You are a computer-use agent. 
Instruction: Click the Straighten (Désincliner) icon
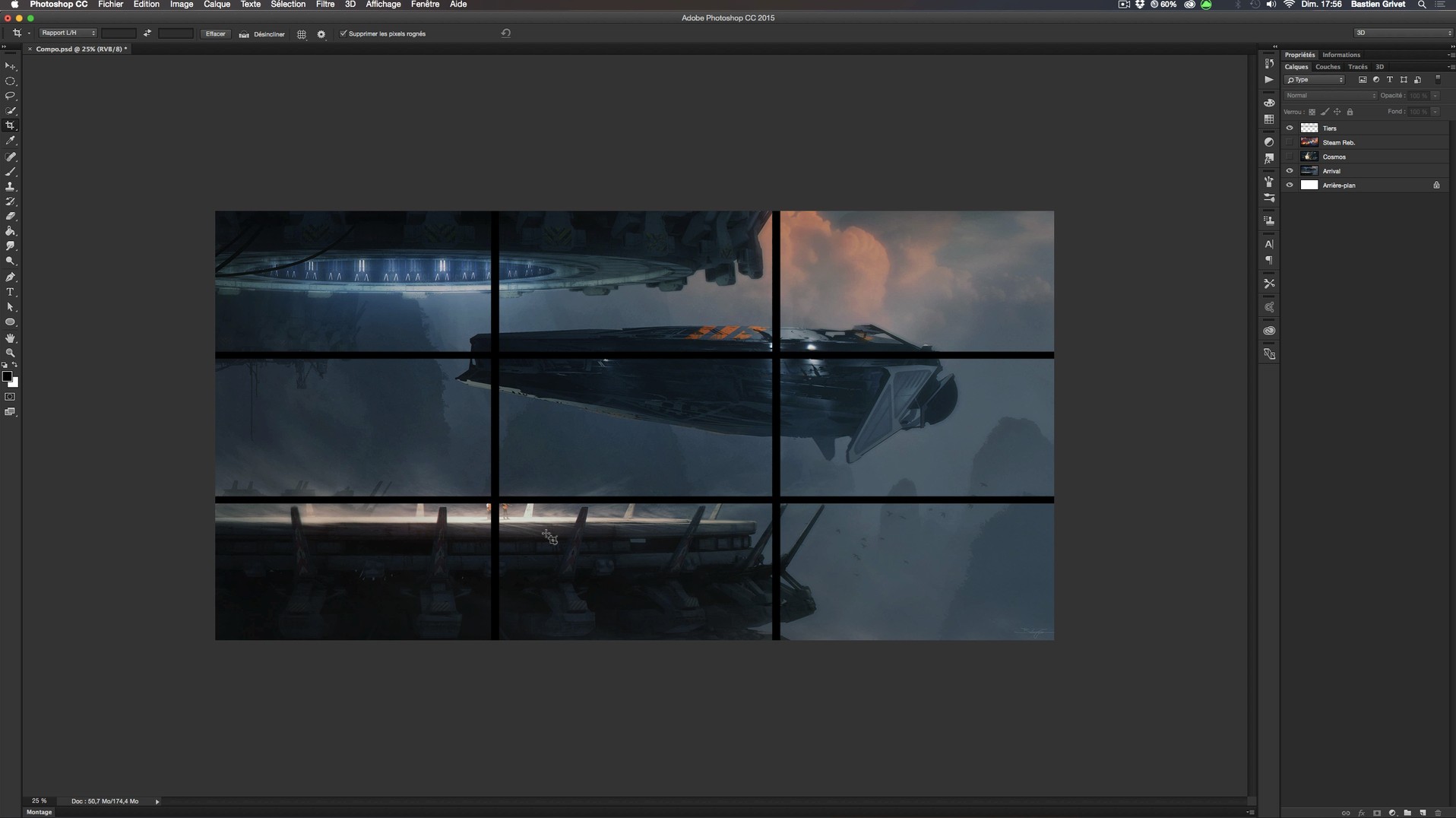244,34
